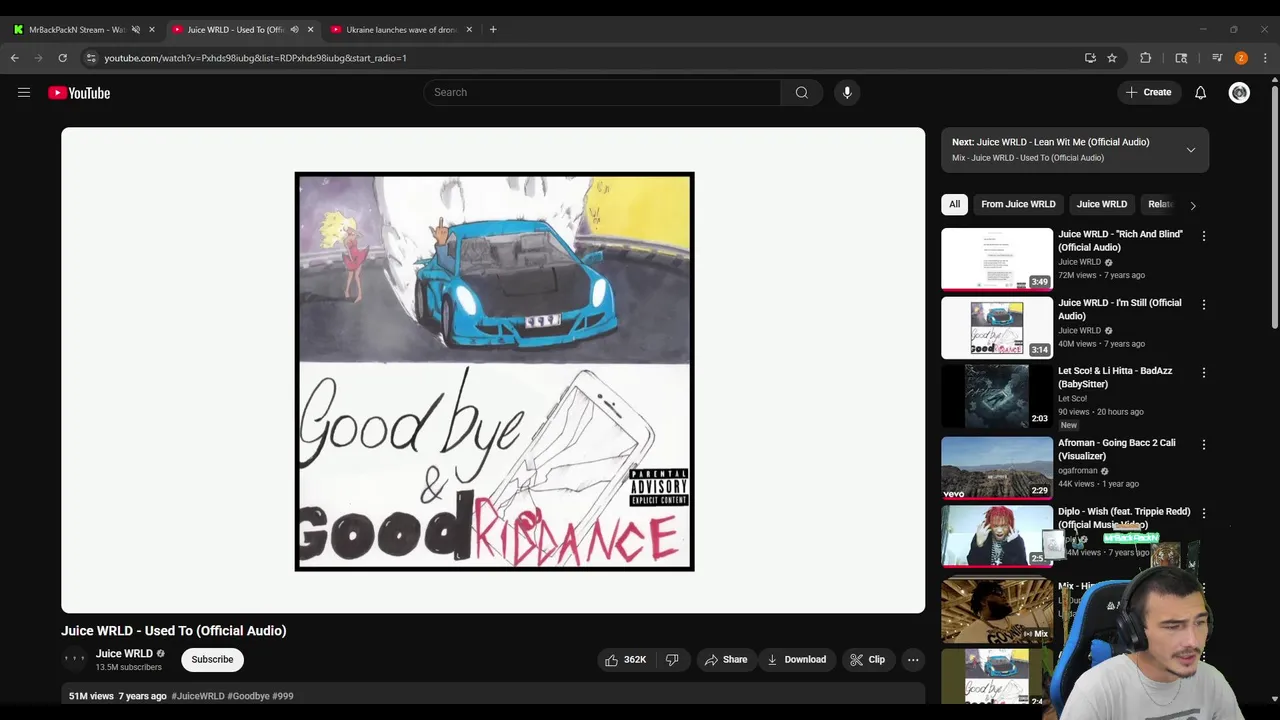
Task: Select the From Juice WRLD chip
Action: pyautogui.click(x=1018, y=204)
